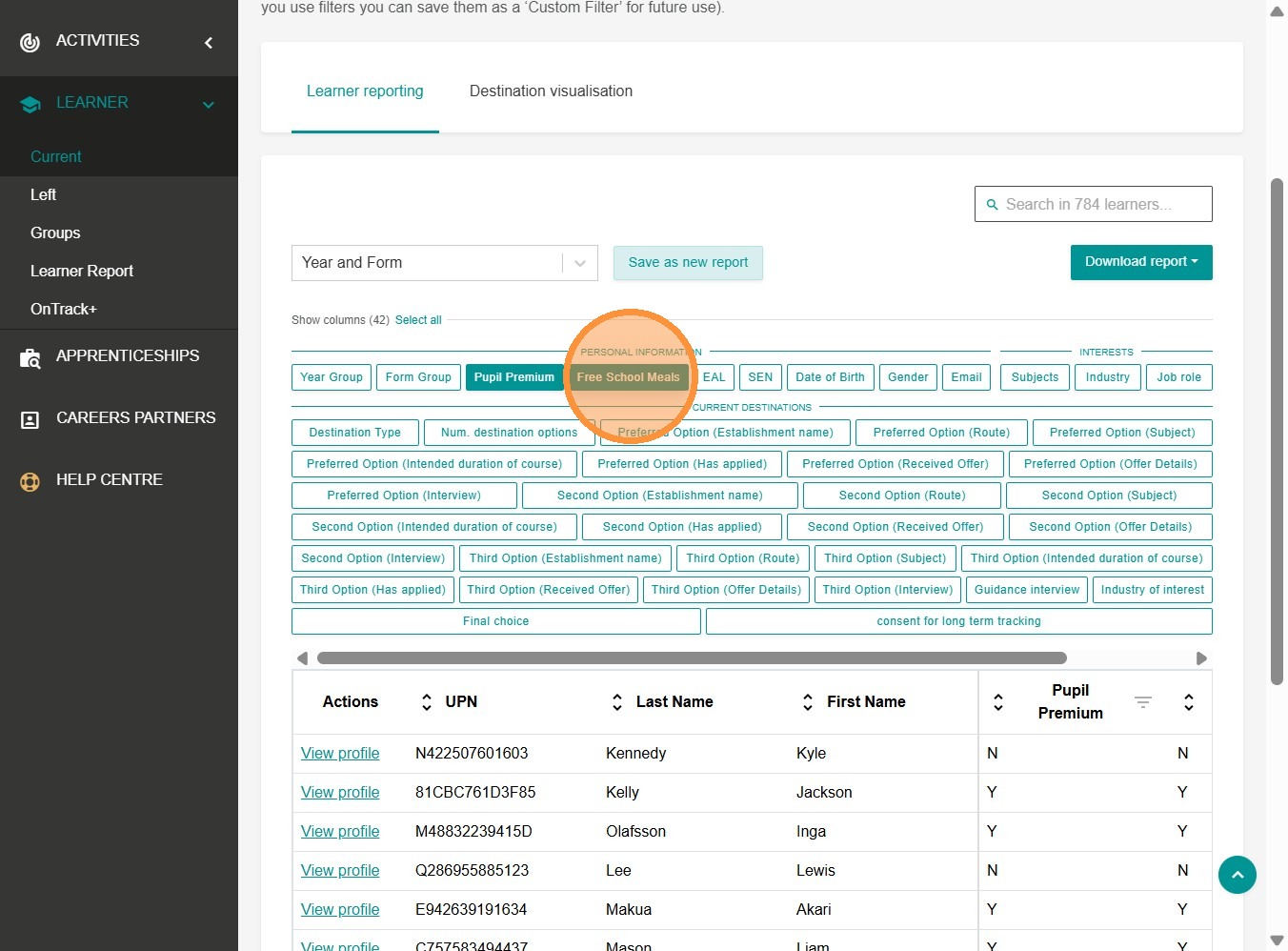Show the Guidance interview column
The image size is (1288, 951).
coord(1027,590)
